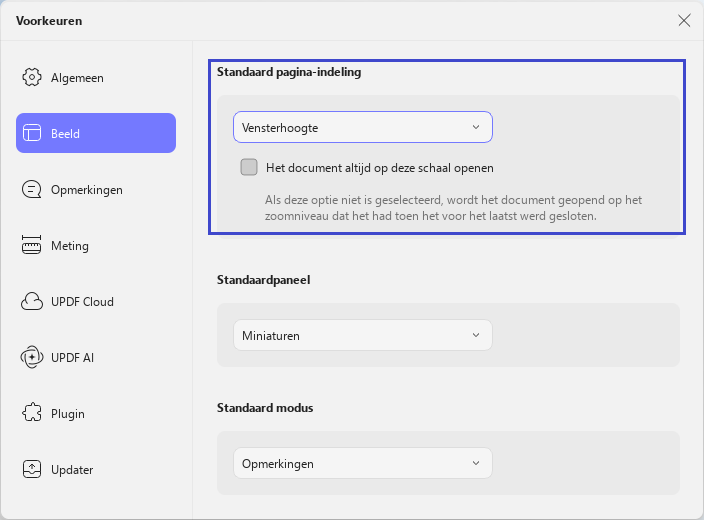The height and width of the screenshot is (520, 704).
Task: Click the Opmerkingen speech bubble icon
Action: [x=32, y=189]
